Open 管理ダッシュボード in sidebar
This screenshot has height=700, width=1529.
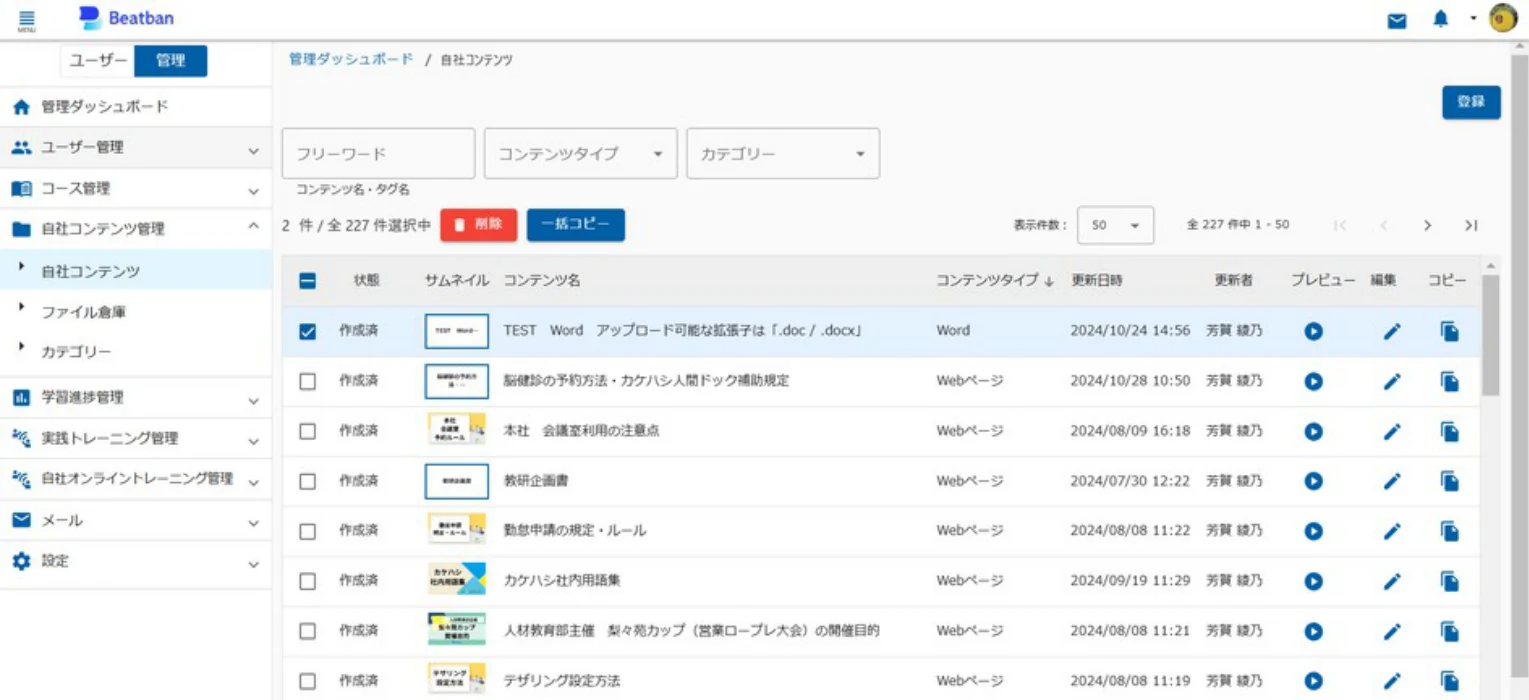(136, 106)
